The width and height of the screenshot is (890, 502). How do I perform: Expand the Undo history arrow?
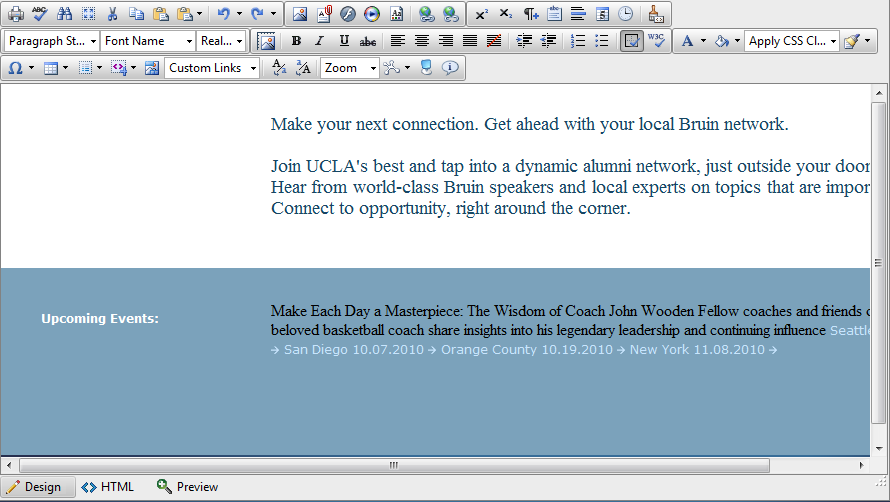(239, 14)
